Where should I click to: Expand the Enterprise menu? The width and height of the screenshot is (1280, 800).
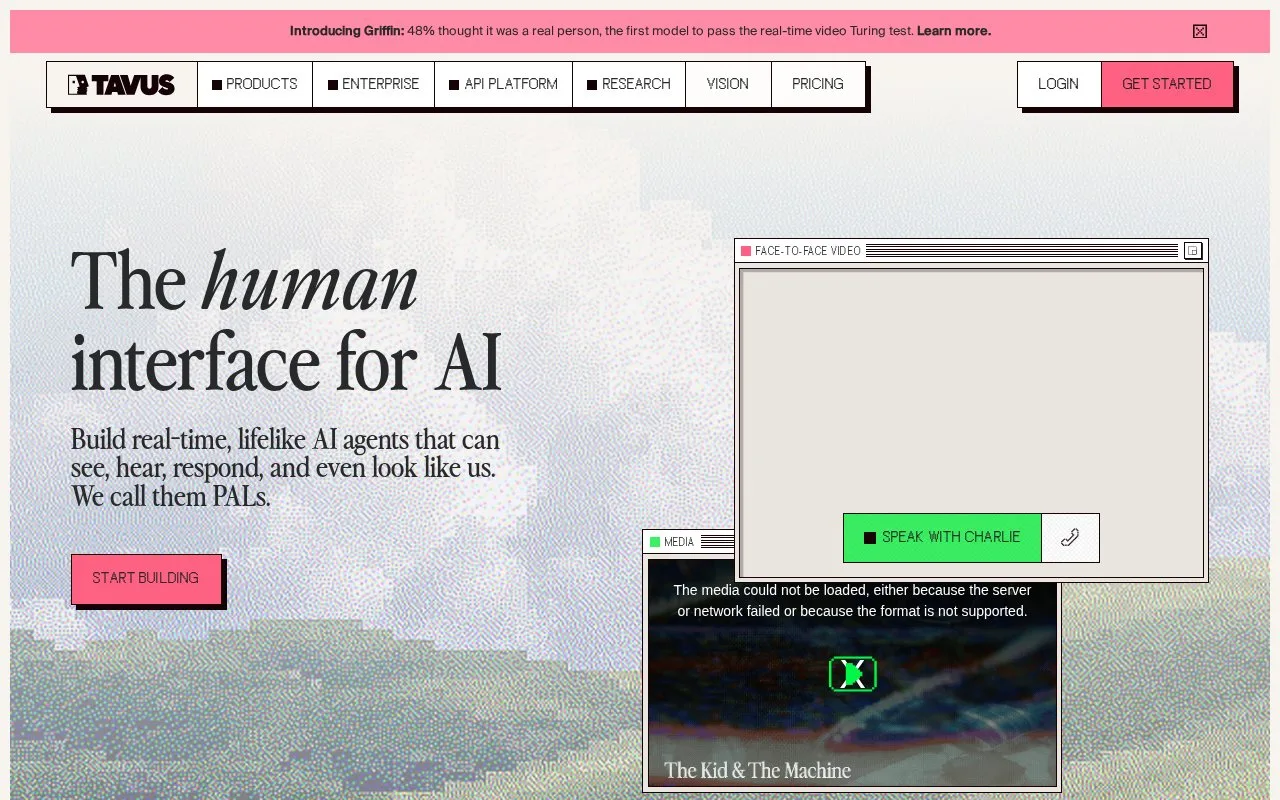pyautogui.click(x=374, y=84)
